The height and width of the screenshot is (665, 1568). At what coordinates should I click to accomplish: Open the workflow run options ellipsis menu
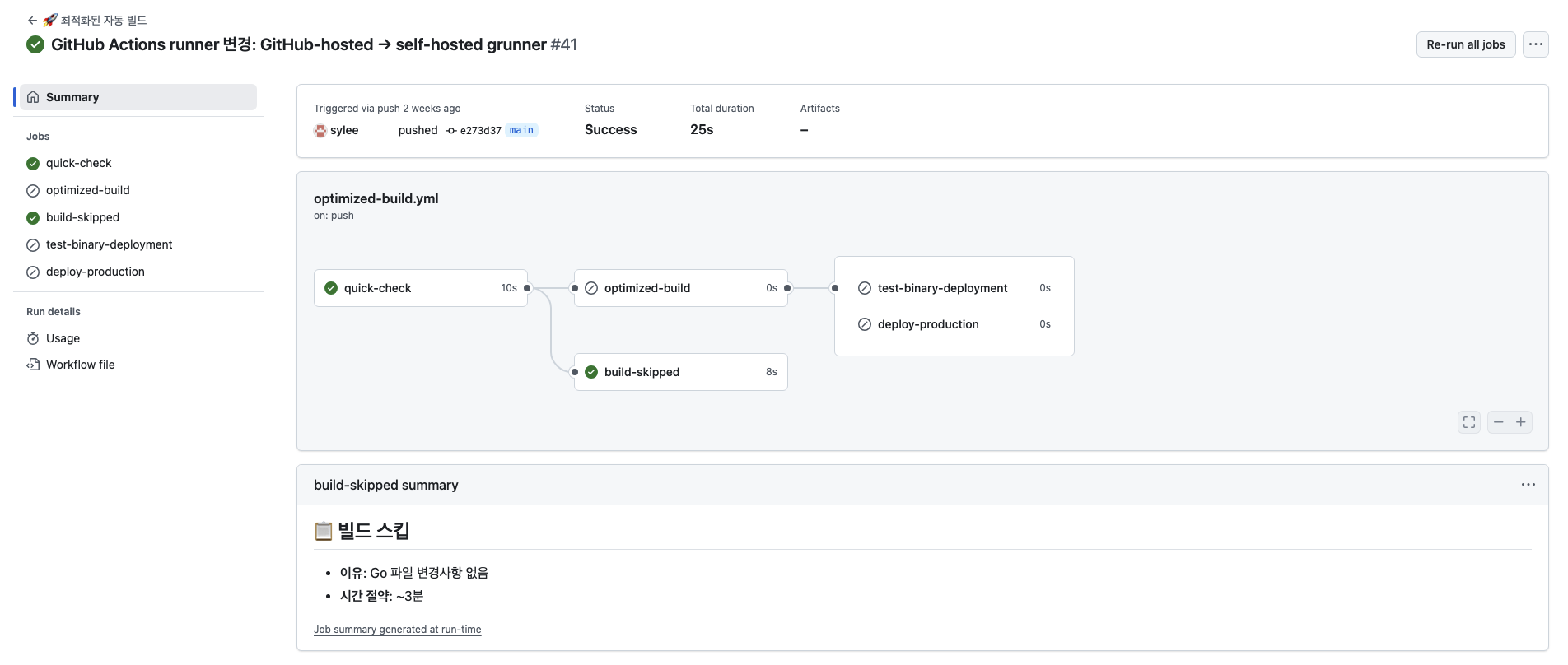[1536, 44]
